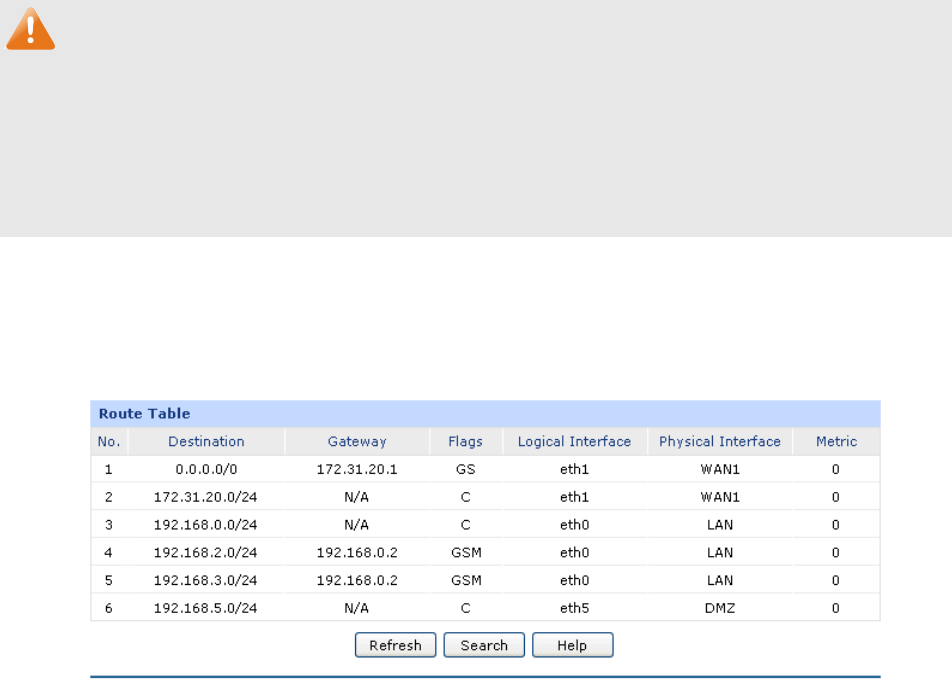Select destination 192.168.2.0/24

[206, 552]
